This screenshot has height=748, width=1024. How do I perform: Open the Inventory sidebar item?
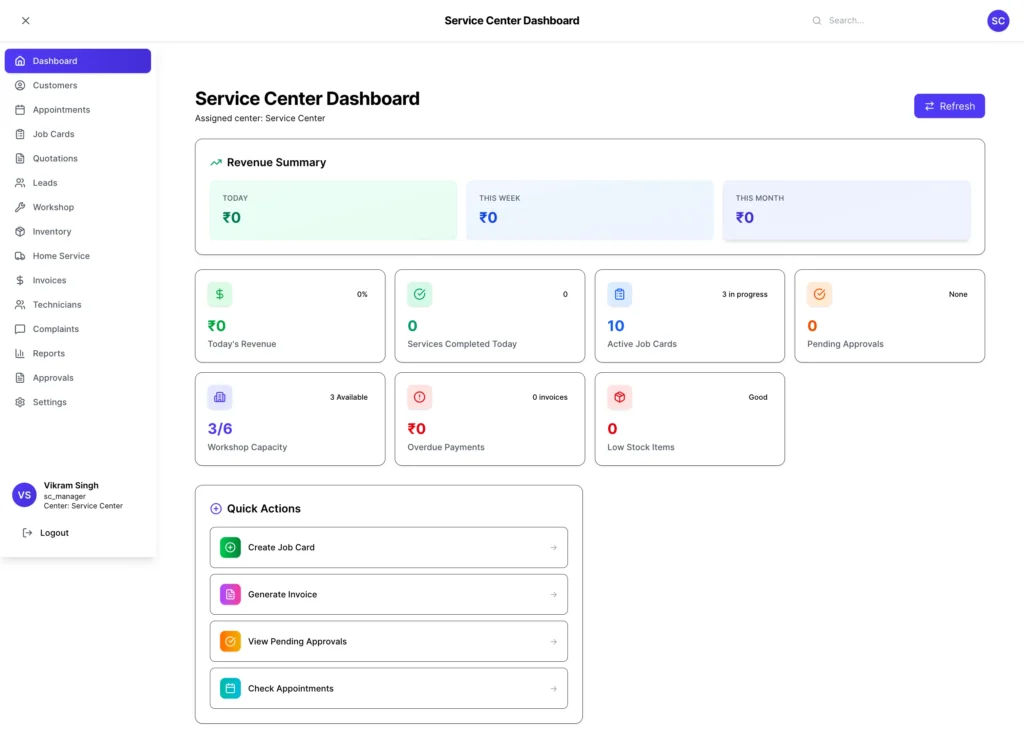(52, 231)
